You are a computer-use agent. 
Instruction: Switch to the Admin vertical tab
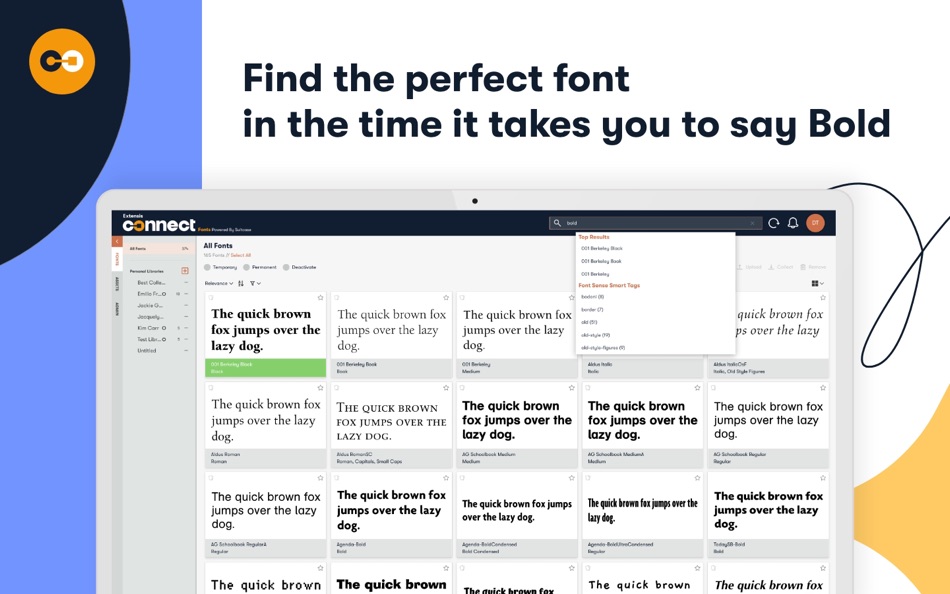click(117, 309)
